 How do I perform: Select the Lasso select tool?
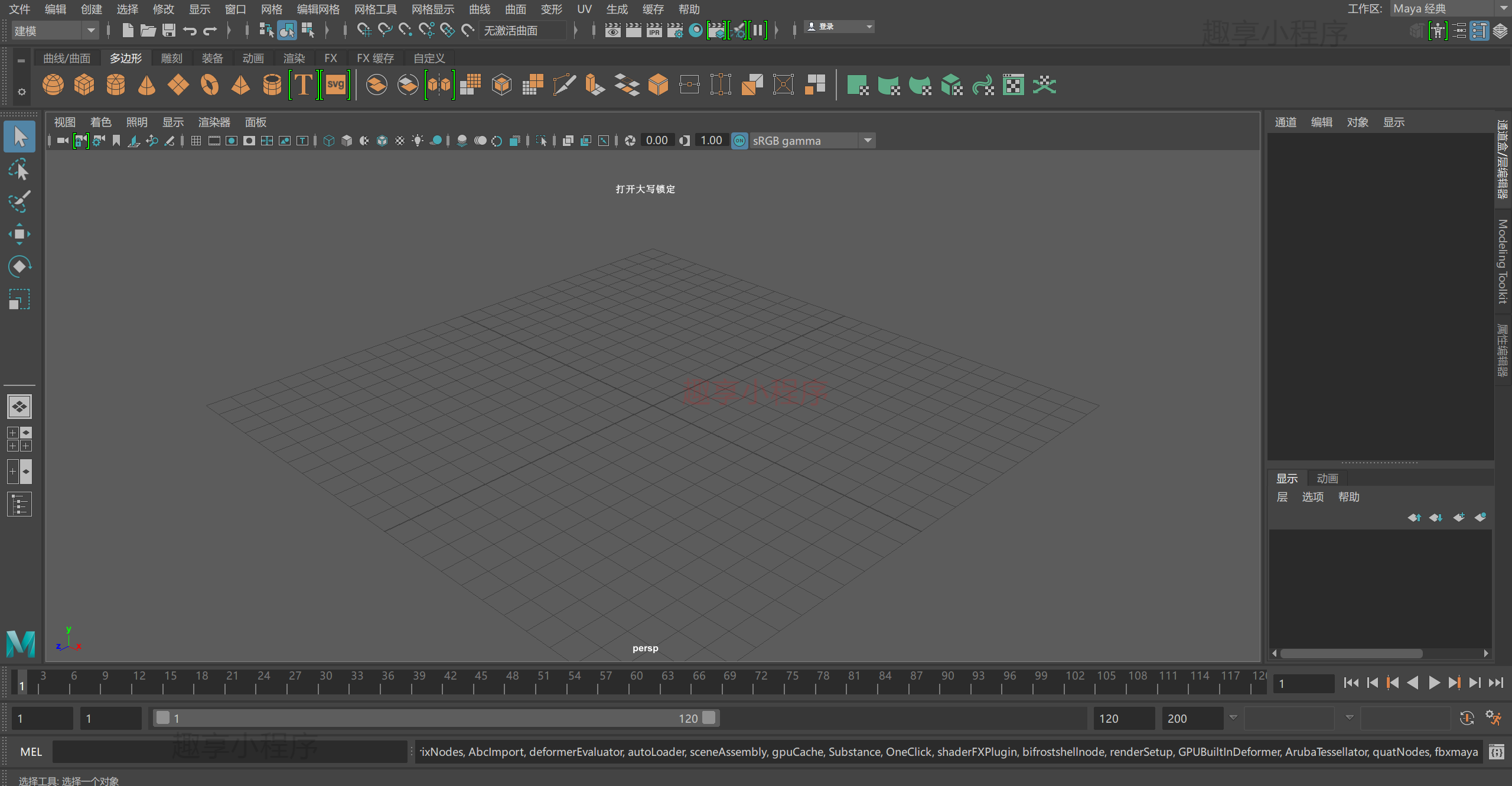point(19,170)
